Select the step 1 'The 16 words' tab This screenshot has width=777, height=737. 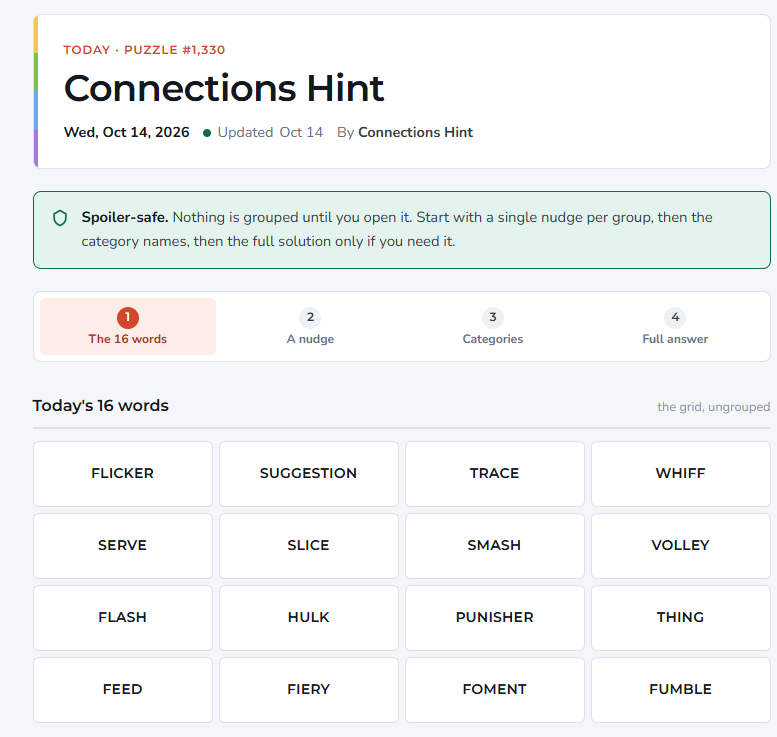[x=128, y=326]
